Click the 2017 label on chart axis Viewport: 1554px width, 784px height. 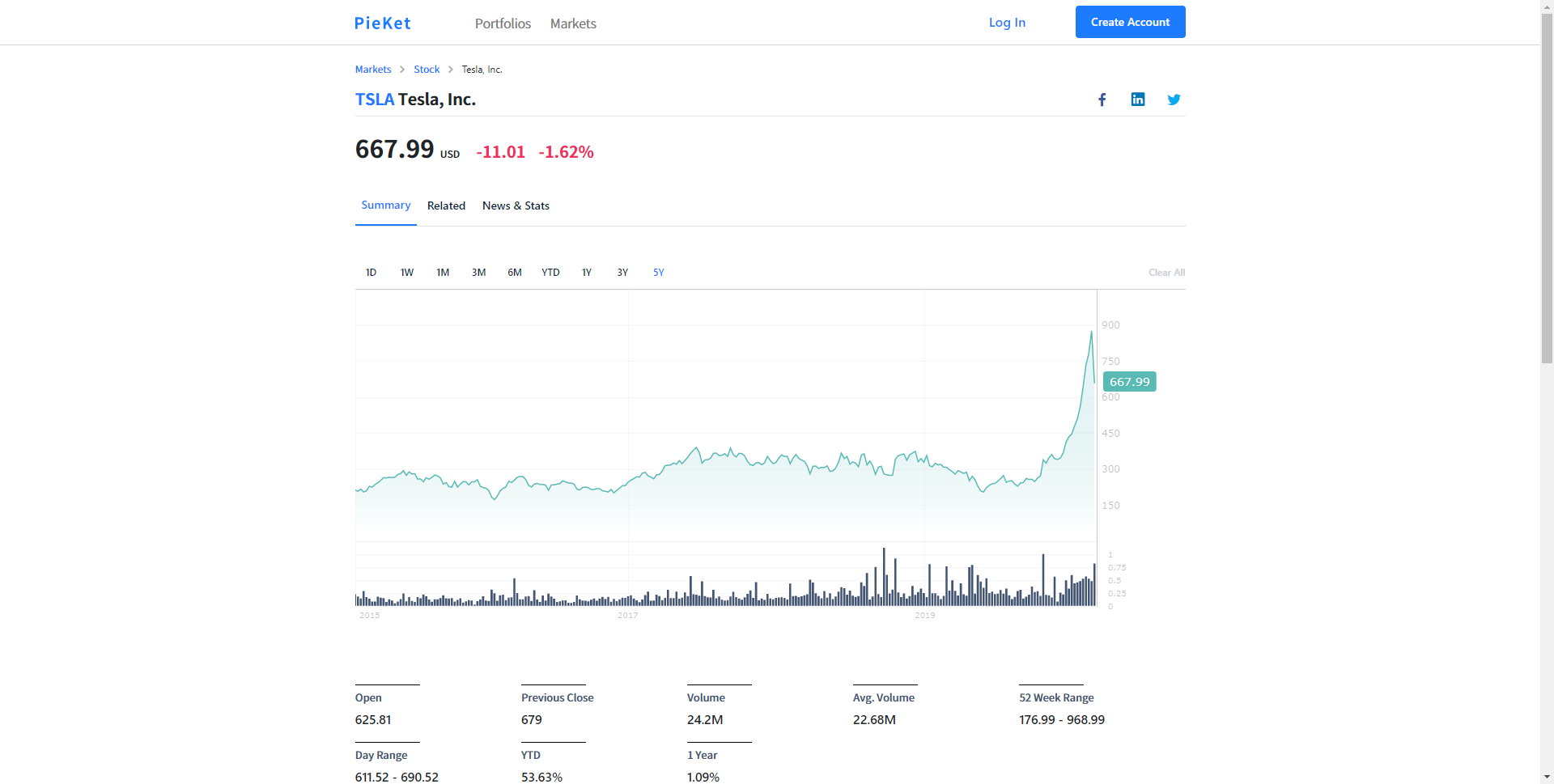pos(628,616)
